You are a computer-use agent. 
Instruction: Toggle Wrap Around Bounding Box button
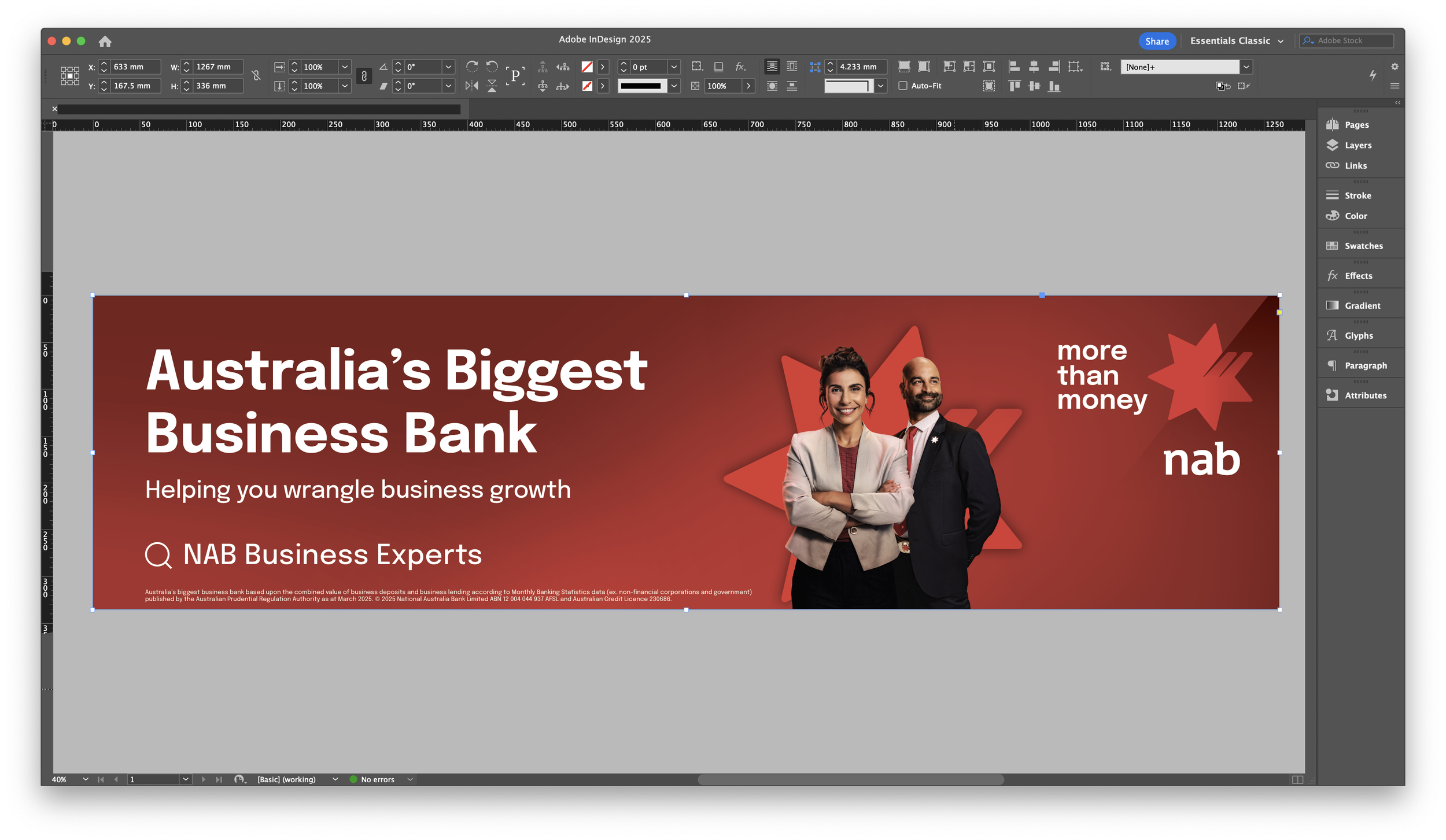792,66
